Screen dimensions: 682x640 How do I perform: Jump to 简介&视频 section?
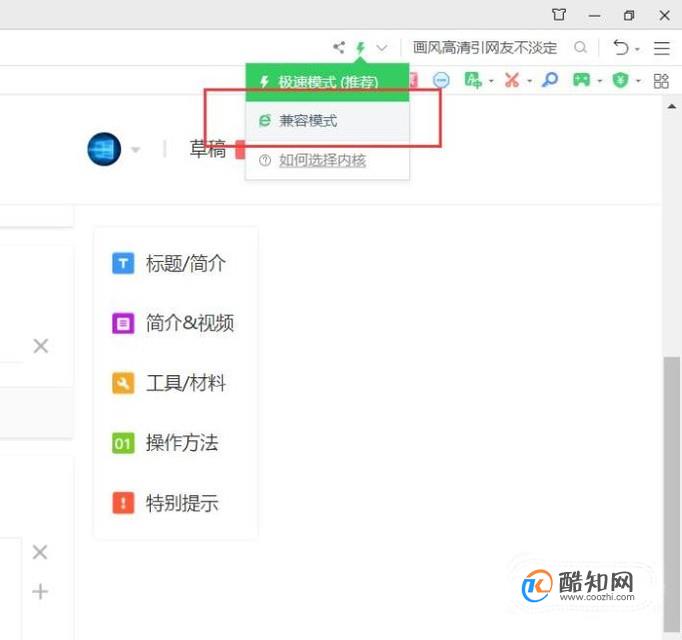click(x=190, y=323)
